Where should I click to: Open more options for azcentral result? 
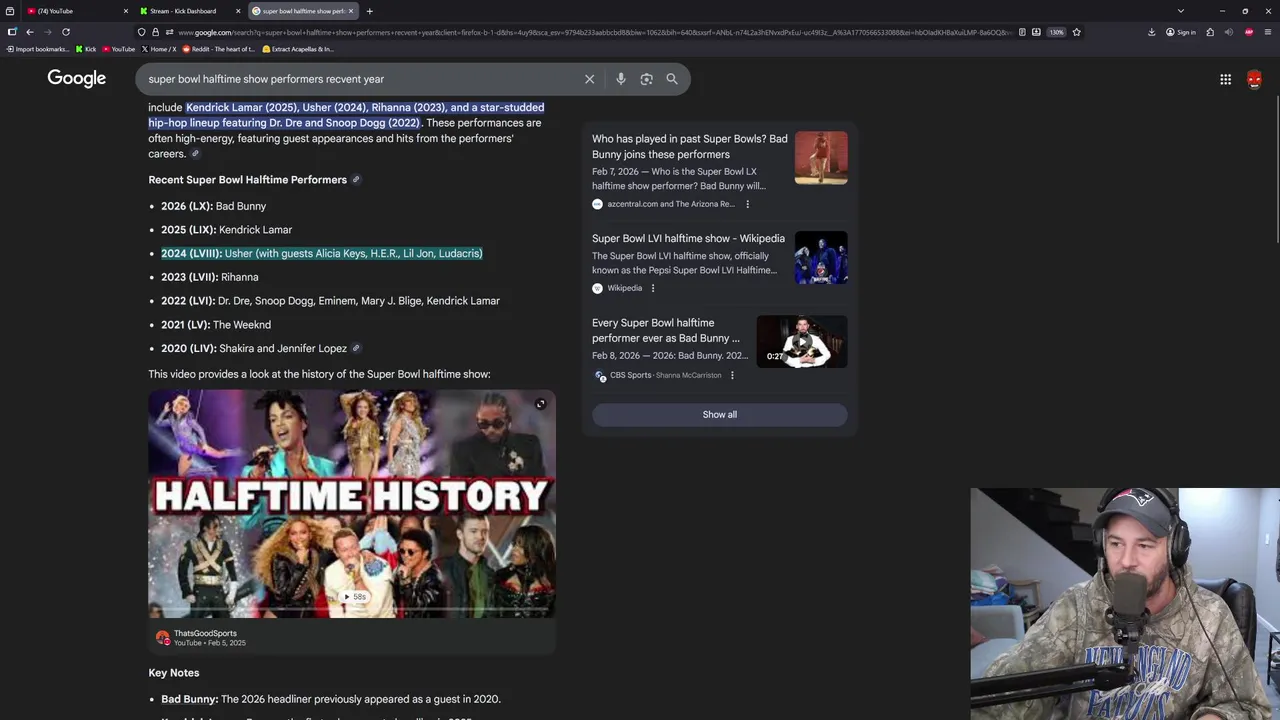[x=747, y=204]
